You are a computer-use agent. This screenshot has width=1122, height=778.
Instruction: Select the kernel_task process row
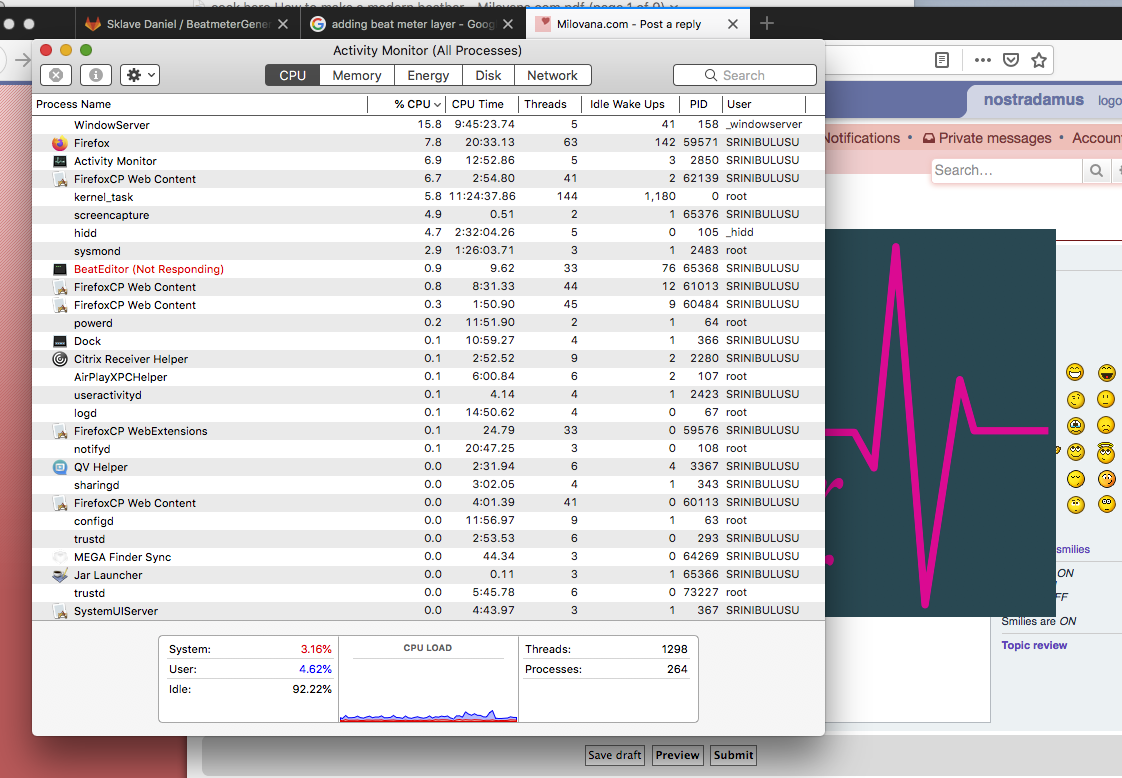[x=428, y=197]
